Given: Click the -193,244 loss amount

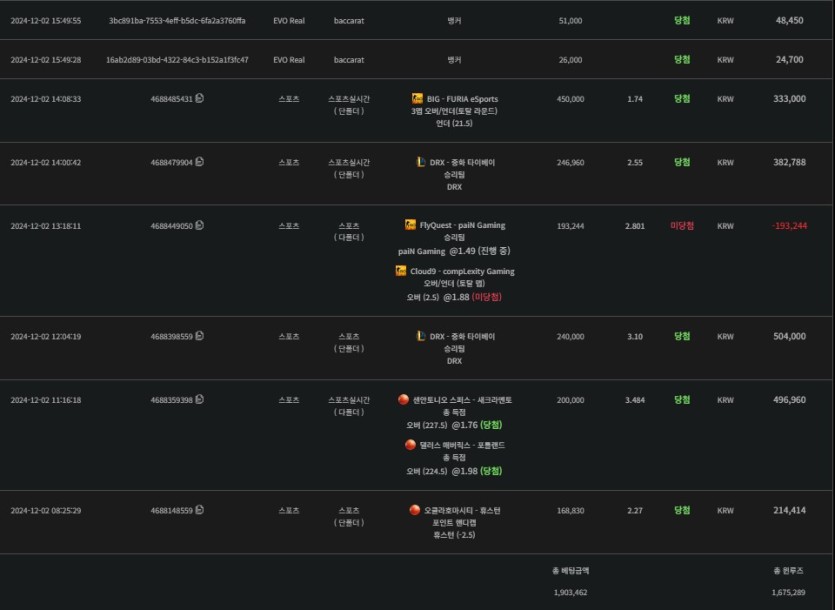Looking at the screenshot, I should 789,226.
